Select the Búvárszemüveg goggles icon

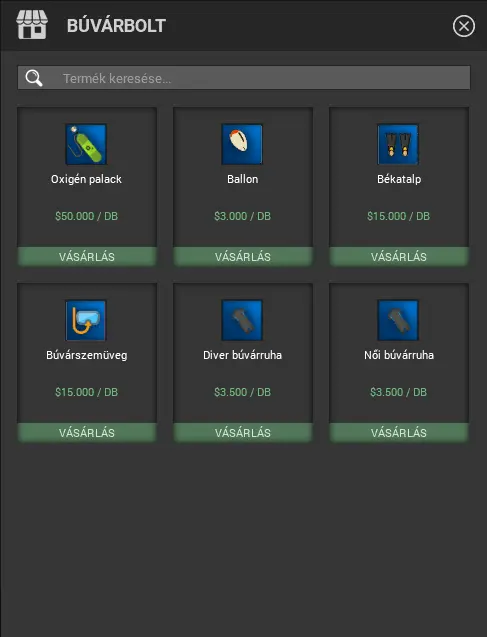(x=86, y=320)
